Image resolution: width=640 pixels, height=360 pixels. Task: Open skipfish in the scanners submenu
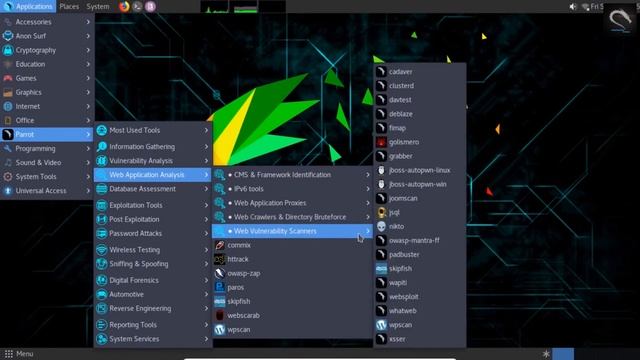click(420, 269)
